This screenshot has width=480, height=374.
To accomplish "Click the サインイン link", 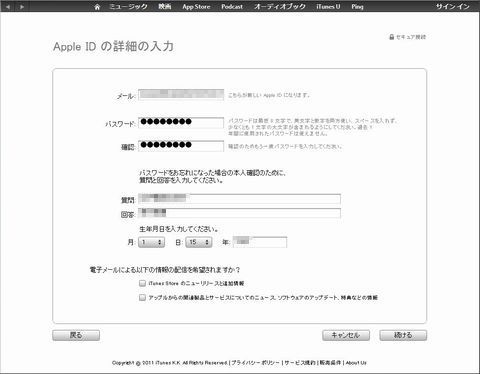I will click(x=453, y=7).
